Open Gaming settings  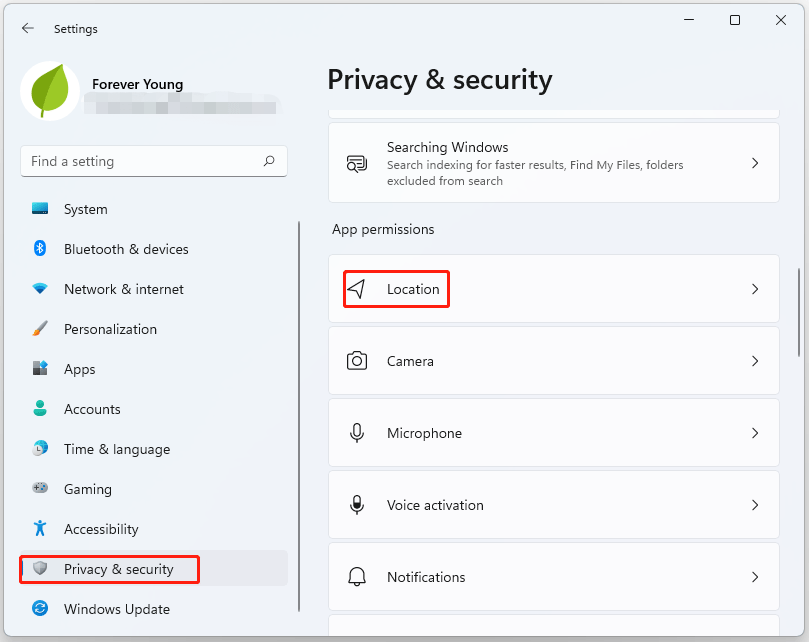154,489
